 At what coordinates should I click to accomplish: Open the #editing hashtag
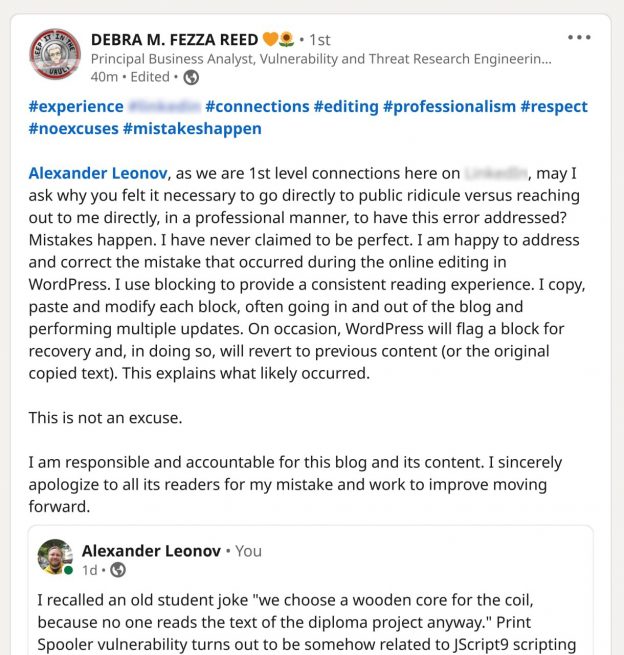click(346, 107)
